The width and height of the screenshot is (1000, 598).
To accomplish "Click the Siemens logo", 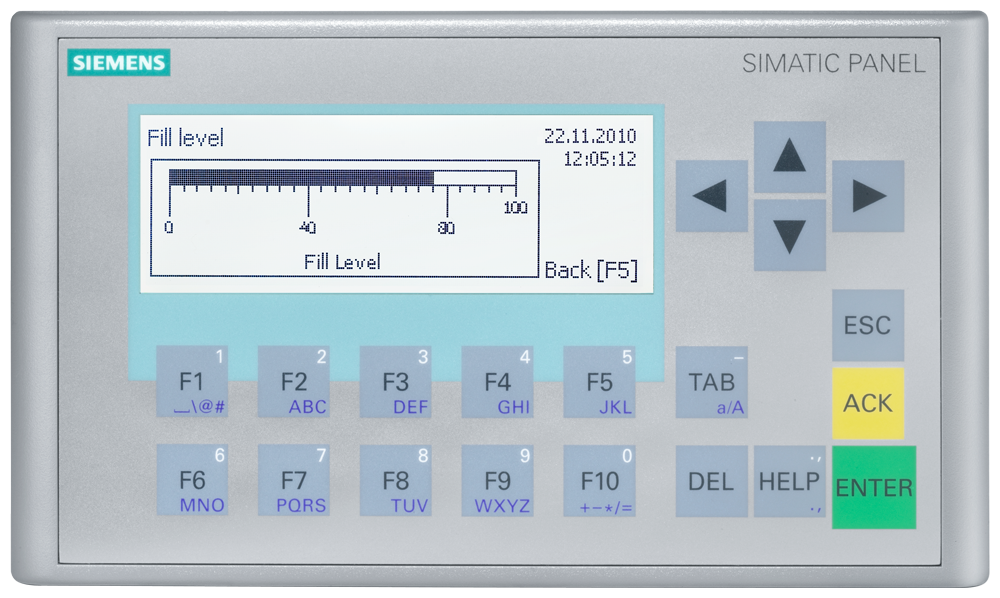I will [x=119, y=63].
